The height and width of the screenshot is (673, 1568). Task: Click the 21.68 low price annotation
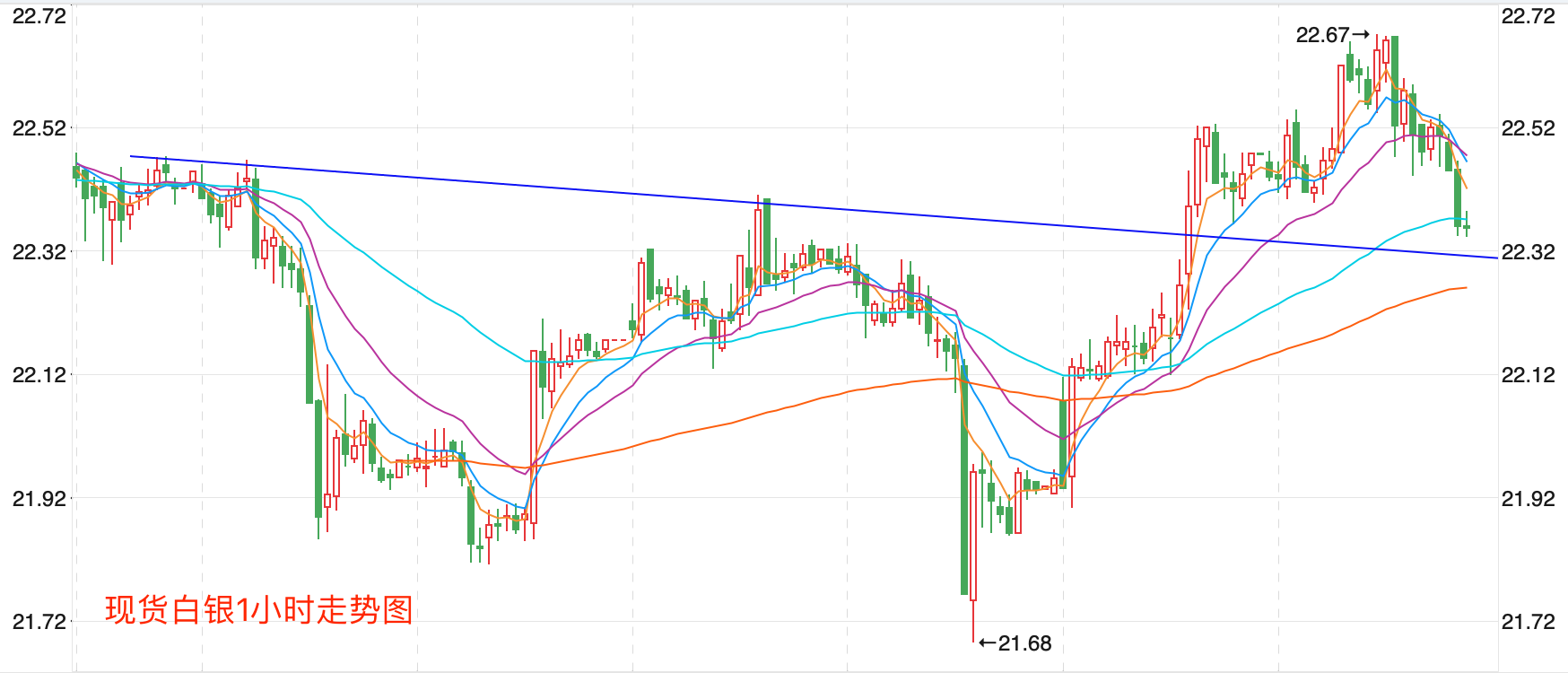pyautogui.click(x=1024, y=643)
